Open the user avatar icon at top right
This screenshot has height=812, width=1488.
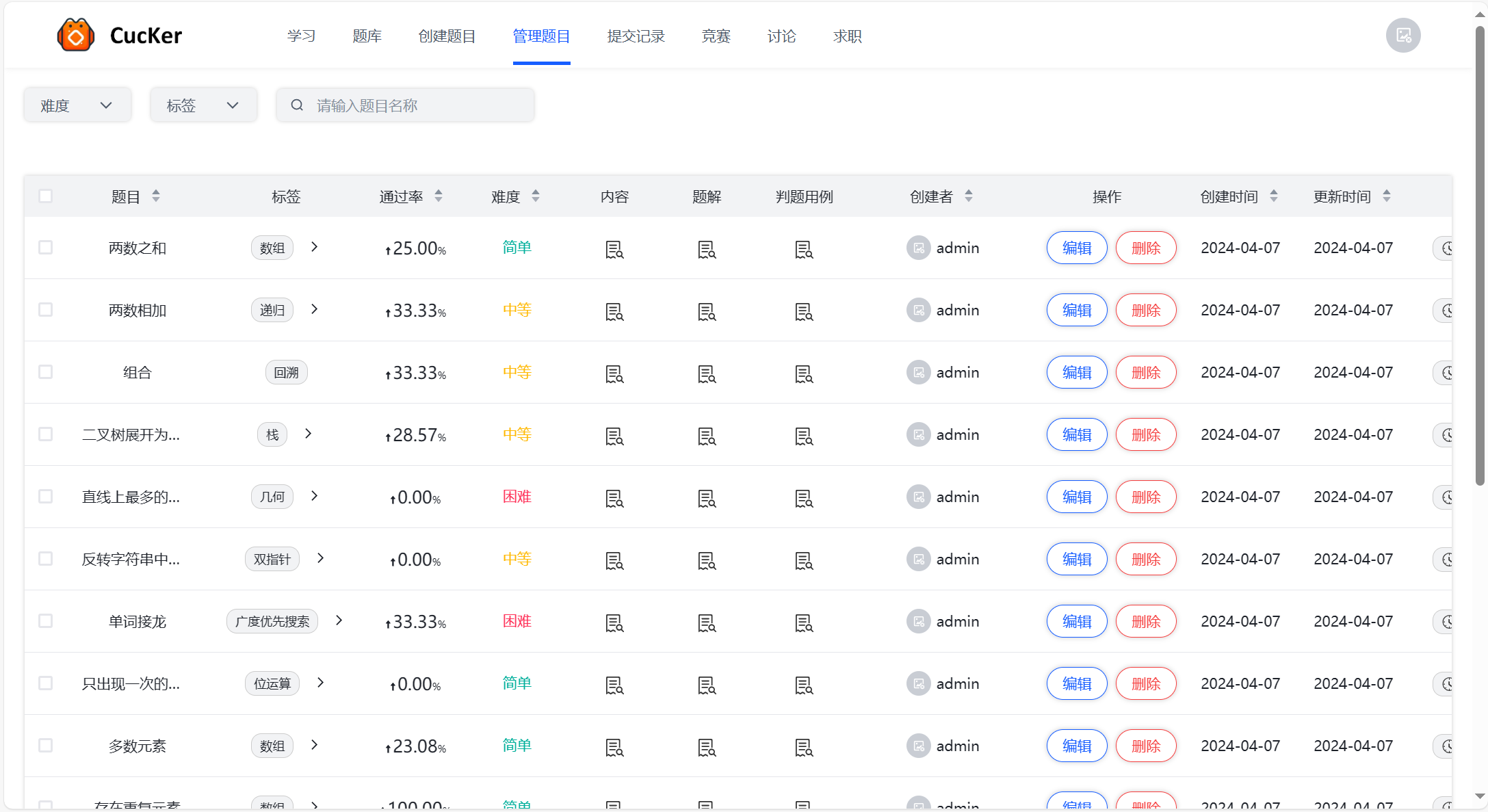[x=1403, y=36]
